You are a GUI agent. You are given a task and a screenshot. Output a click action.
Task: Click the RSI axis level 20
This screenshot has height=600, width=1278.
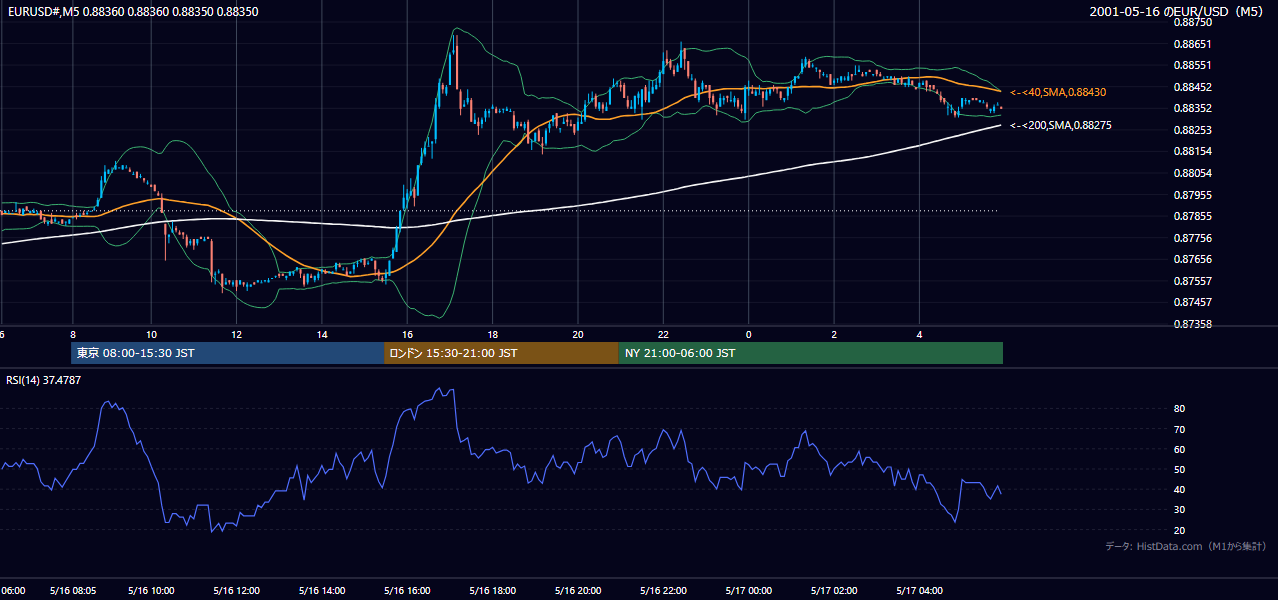coord(1179,530)
